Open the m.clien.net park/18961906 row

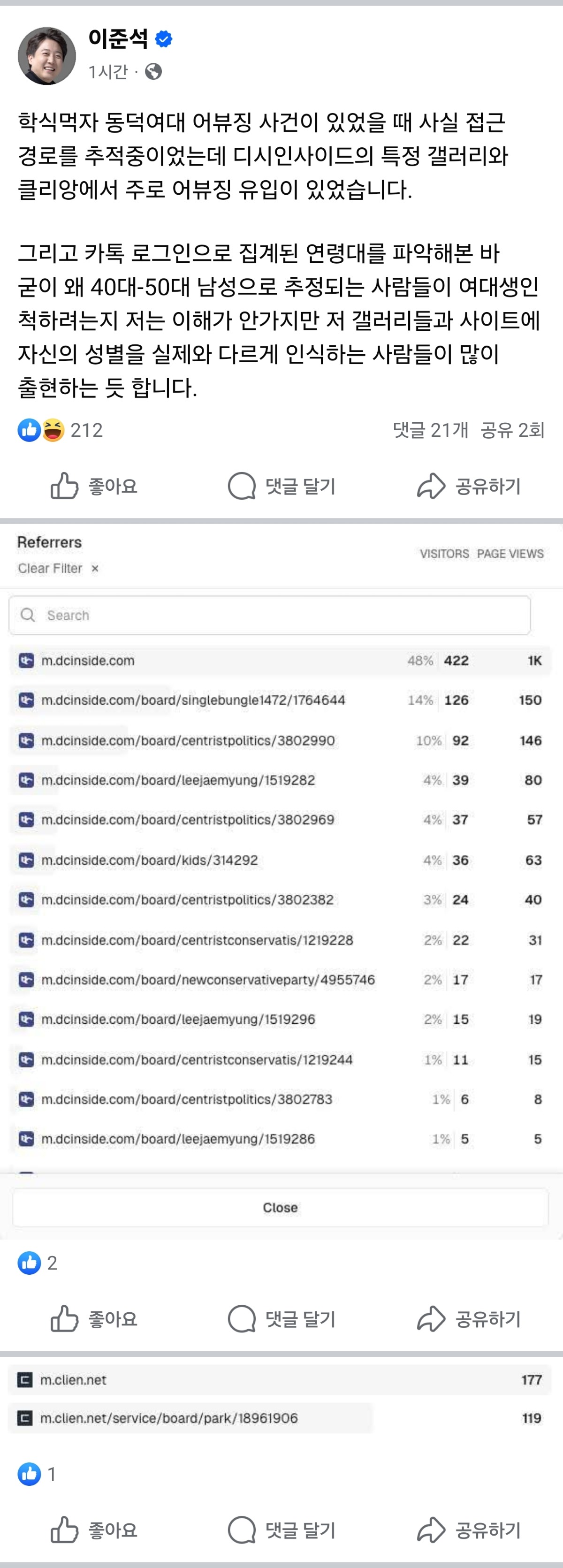tap(168, 1418)
